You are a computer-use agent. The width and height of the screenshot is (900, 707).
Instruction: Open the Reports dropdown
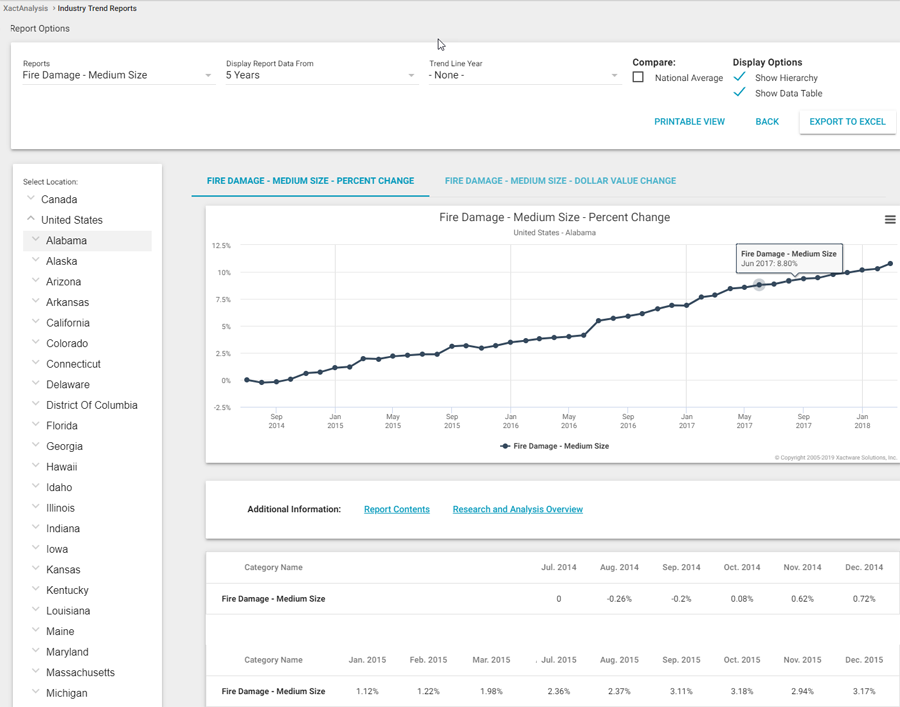point(117,75)
